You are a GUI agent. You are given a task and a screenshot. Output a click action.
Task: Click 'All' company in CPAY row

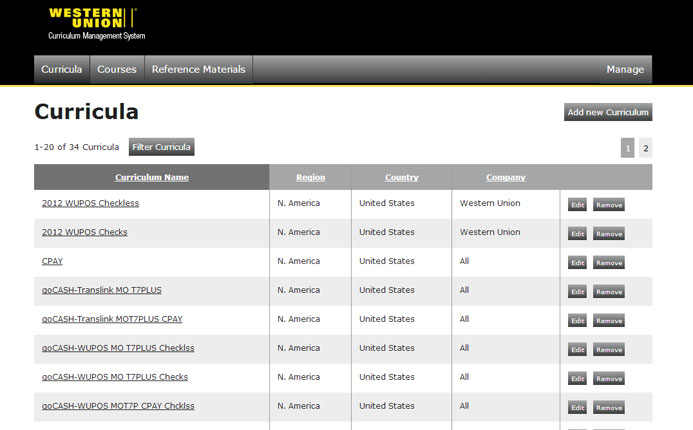(x=464, y=261)
